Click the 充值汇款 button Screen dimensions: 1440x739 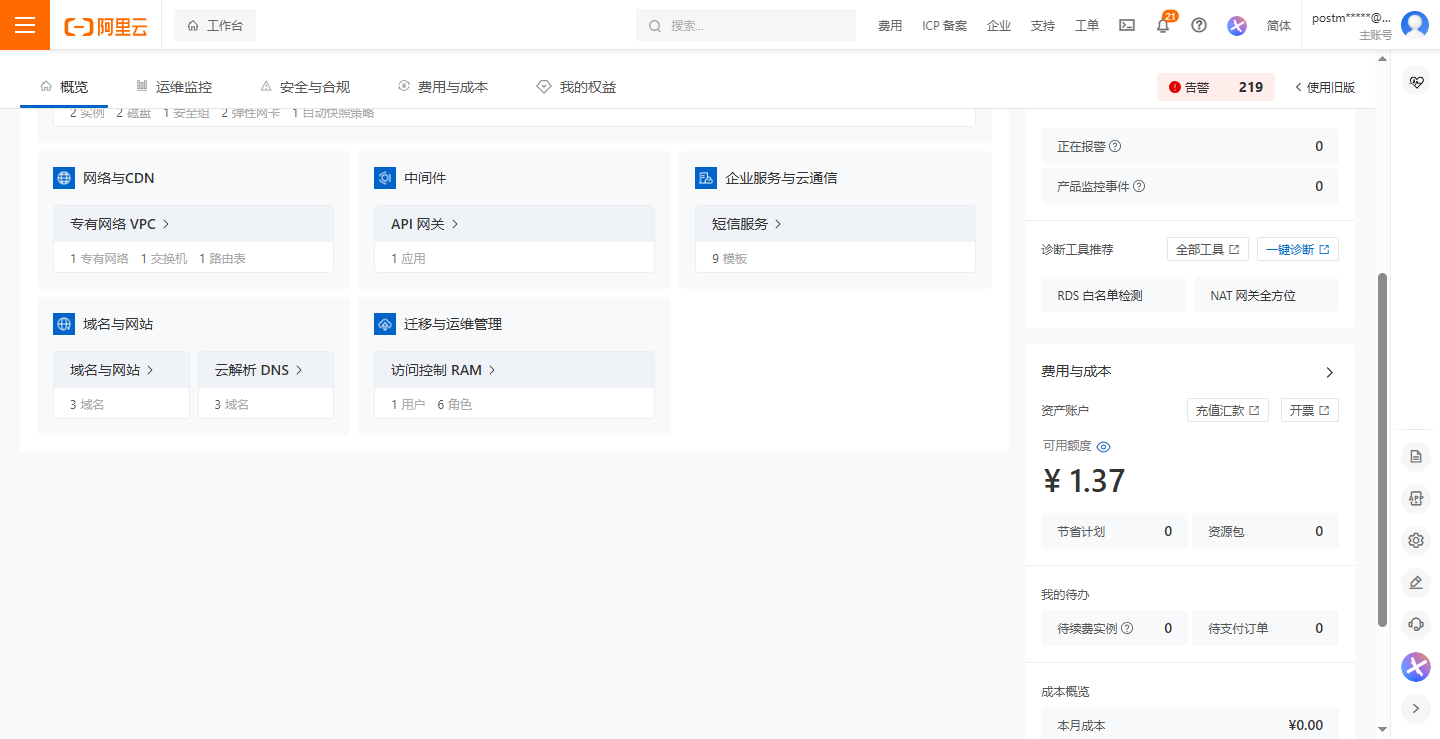click(x=1227, y=410)
